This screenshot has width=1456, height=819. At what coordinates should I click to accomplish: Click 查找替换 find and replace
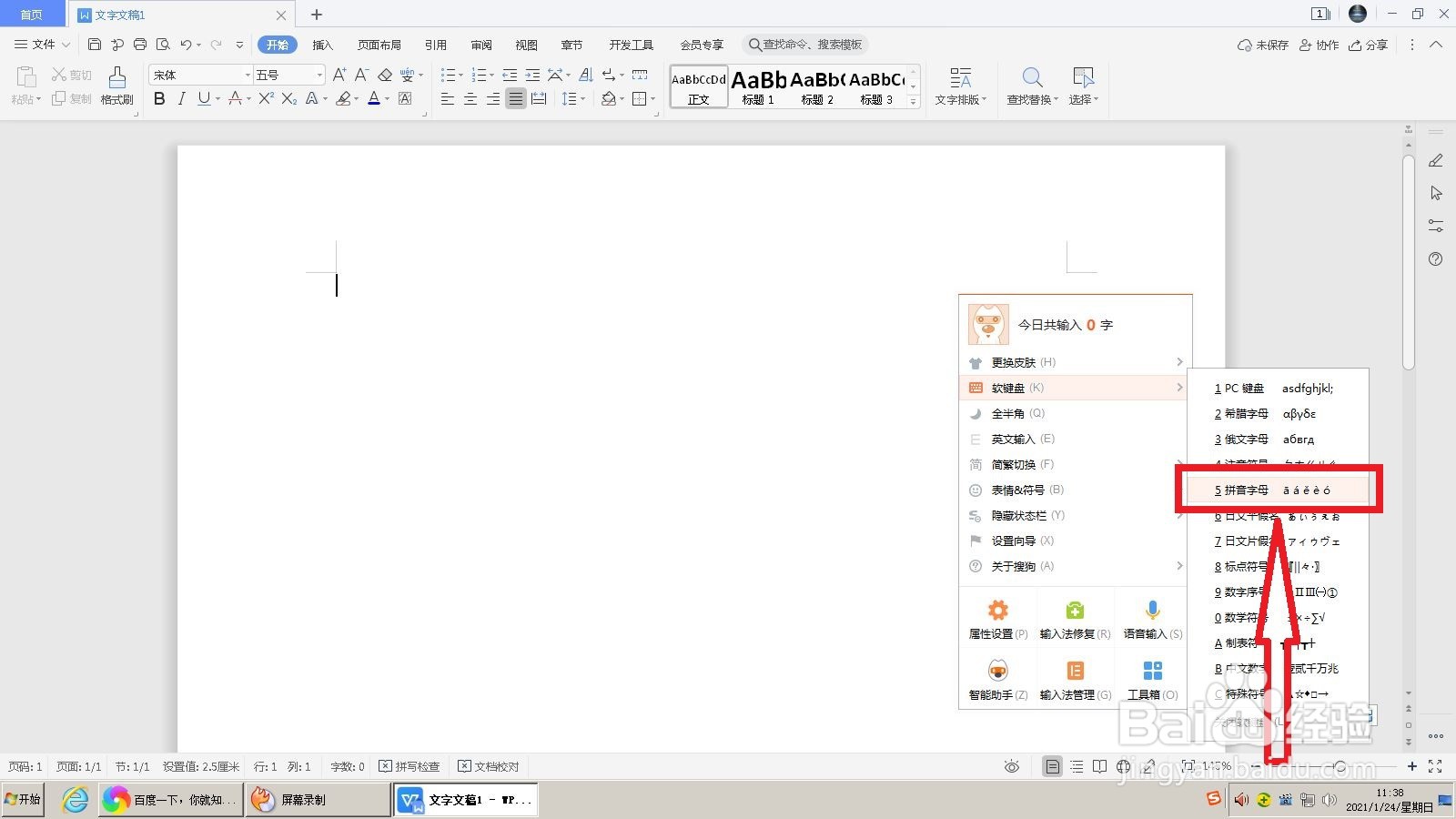1032,86
